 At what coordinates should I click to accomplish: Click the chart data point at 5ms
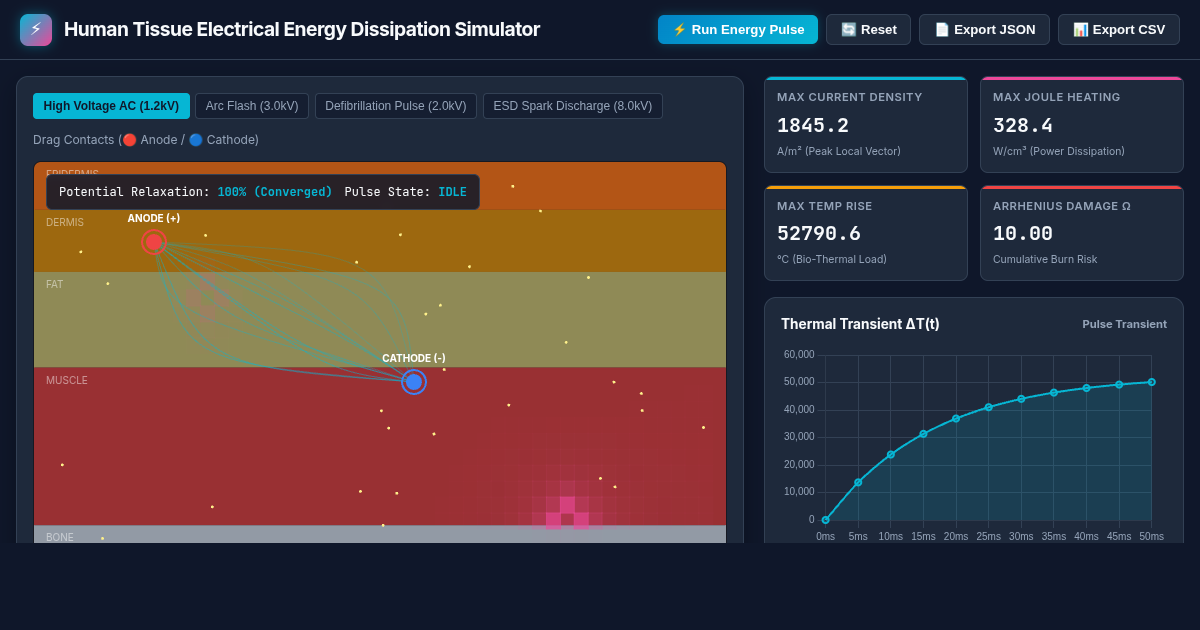pos(858,482)
